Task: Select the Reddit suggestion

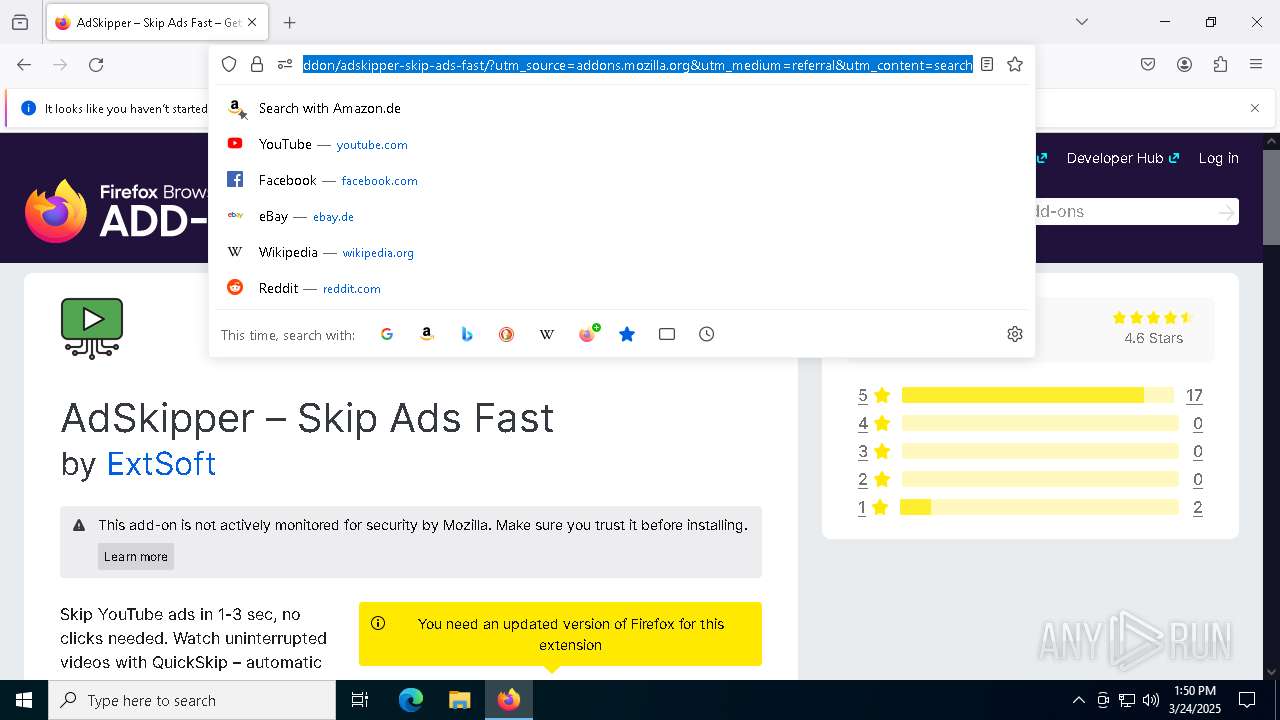Action: (x=622, y=288)
